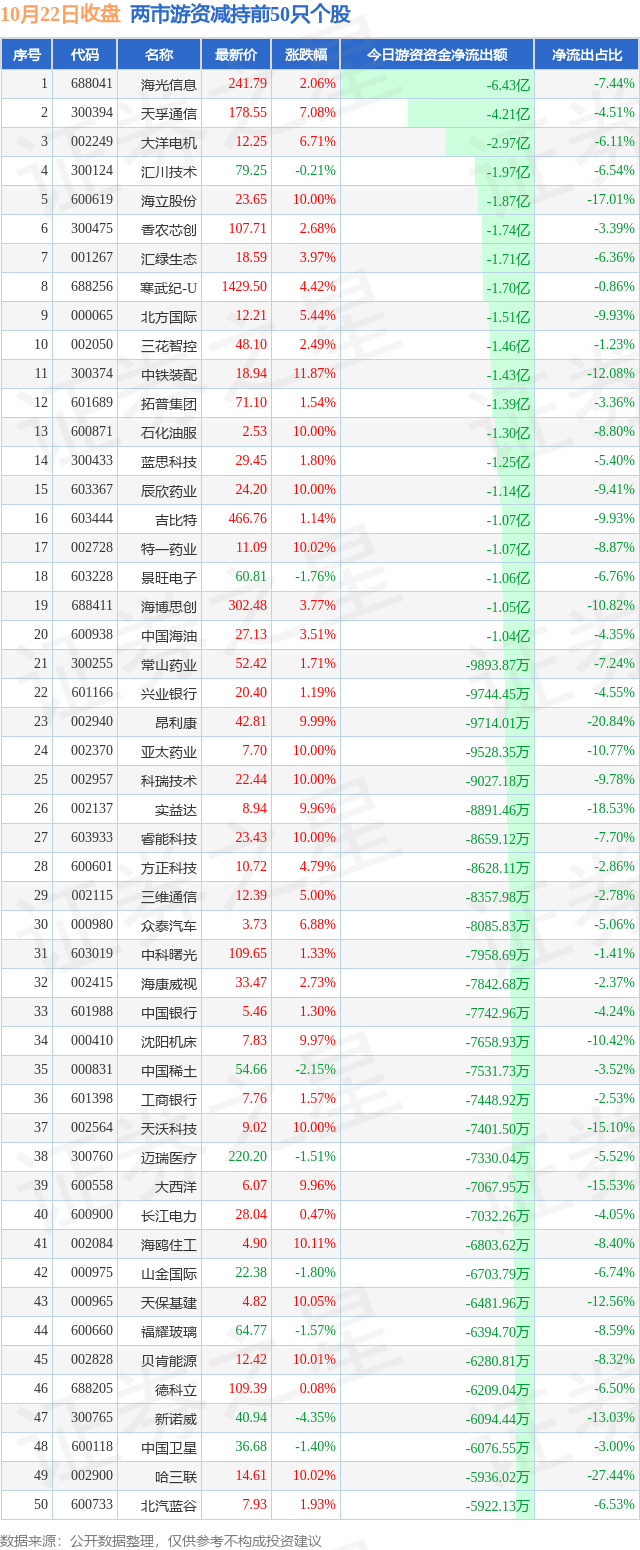The height and width of the screenshot is (1550, 640).
Task: Click stock code 000410
Action: (91, 1041)
